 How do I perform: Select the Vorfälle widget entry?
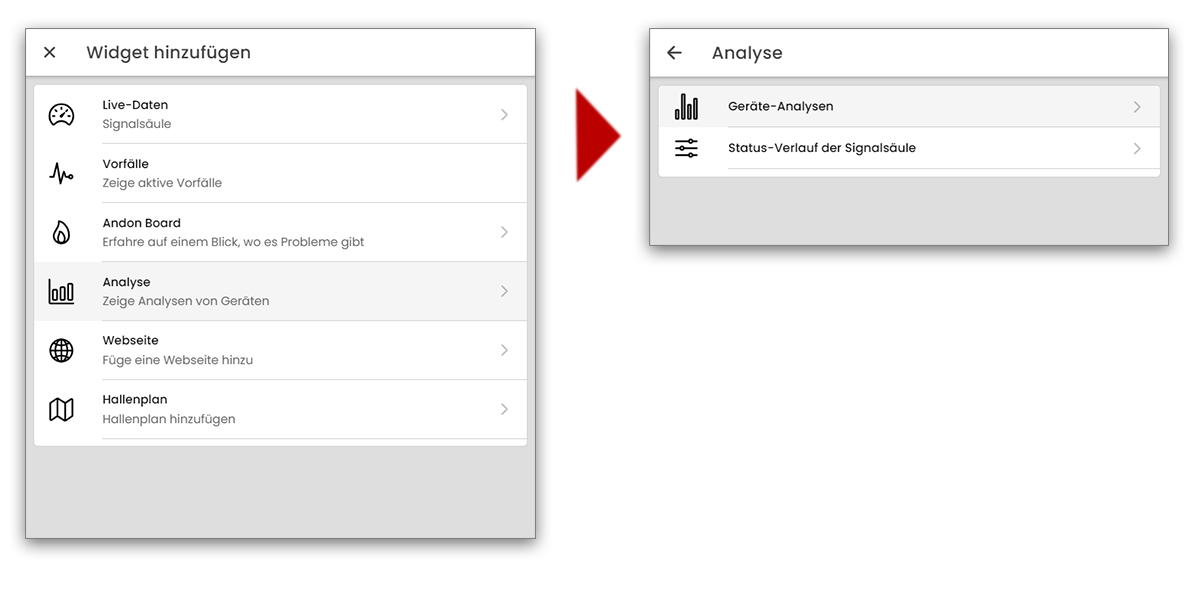point(280,174)
